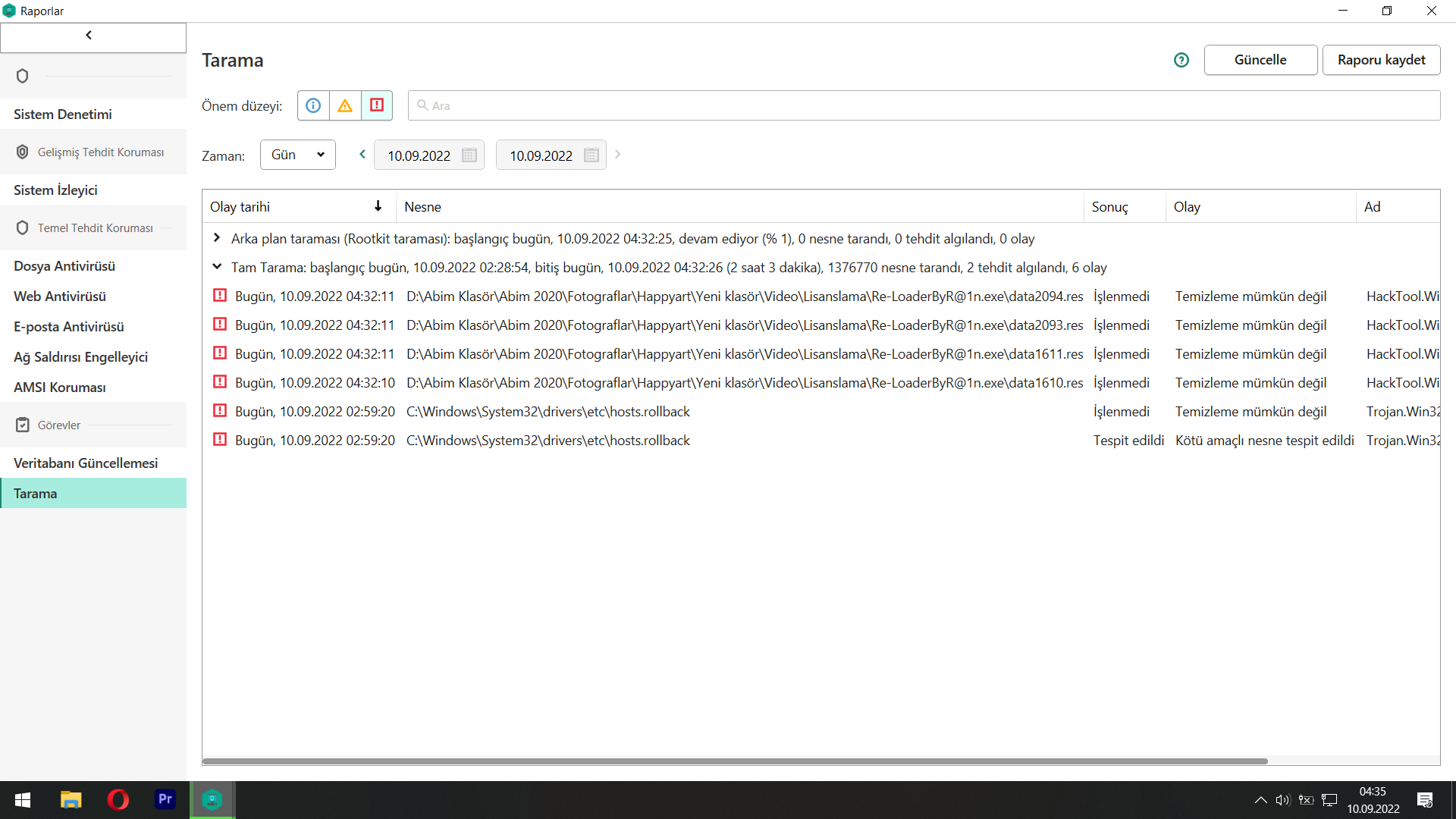The height and width of the screenshot is (819, 1456).
Task: Open Veritabanı Güncellemesi report section
Action: coord(86,463)
